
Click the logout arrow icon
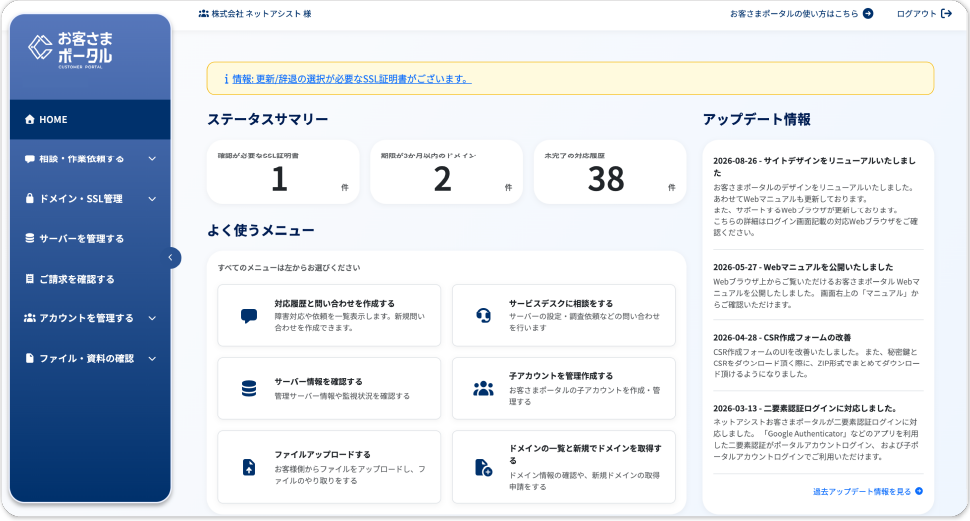click(x=946, y=14)
